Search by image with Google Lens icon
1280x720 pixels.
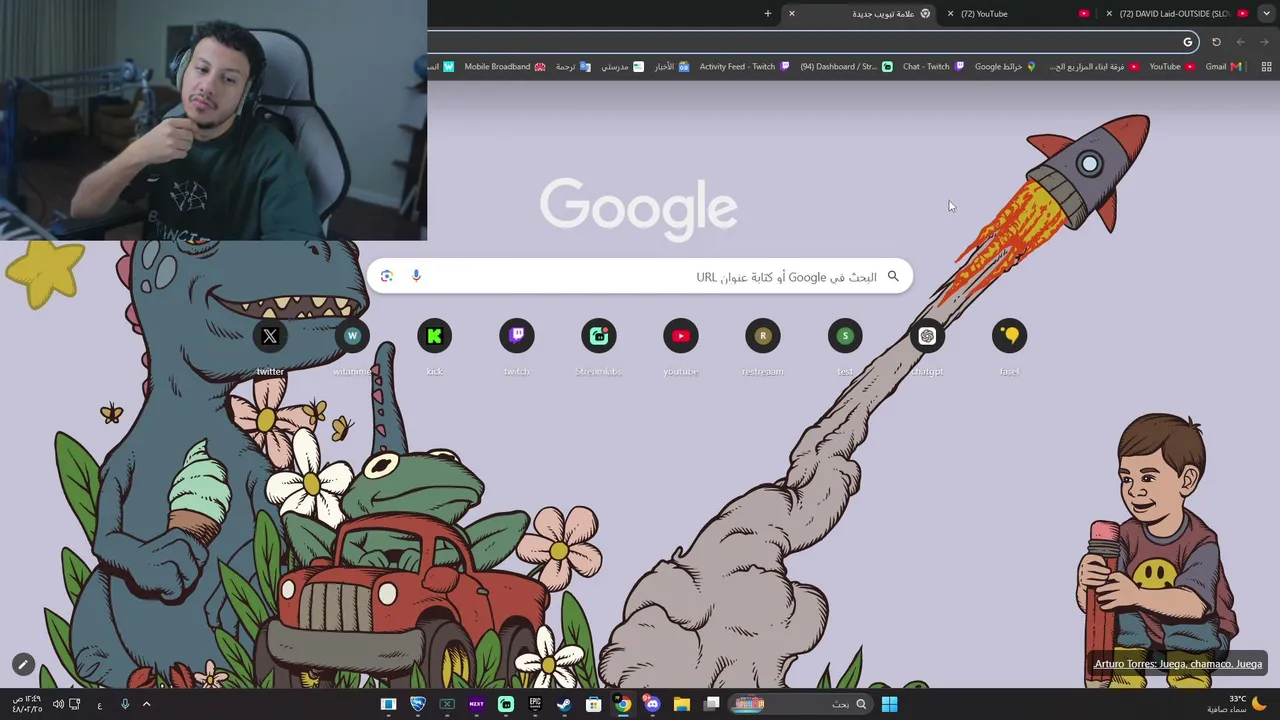click(387, 276)
